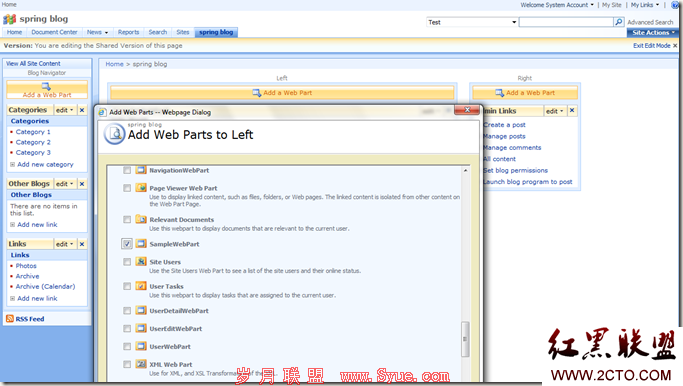Click the dialog list scrollbar thumb

(465, 339)
